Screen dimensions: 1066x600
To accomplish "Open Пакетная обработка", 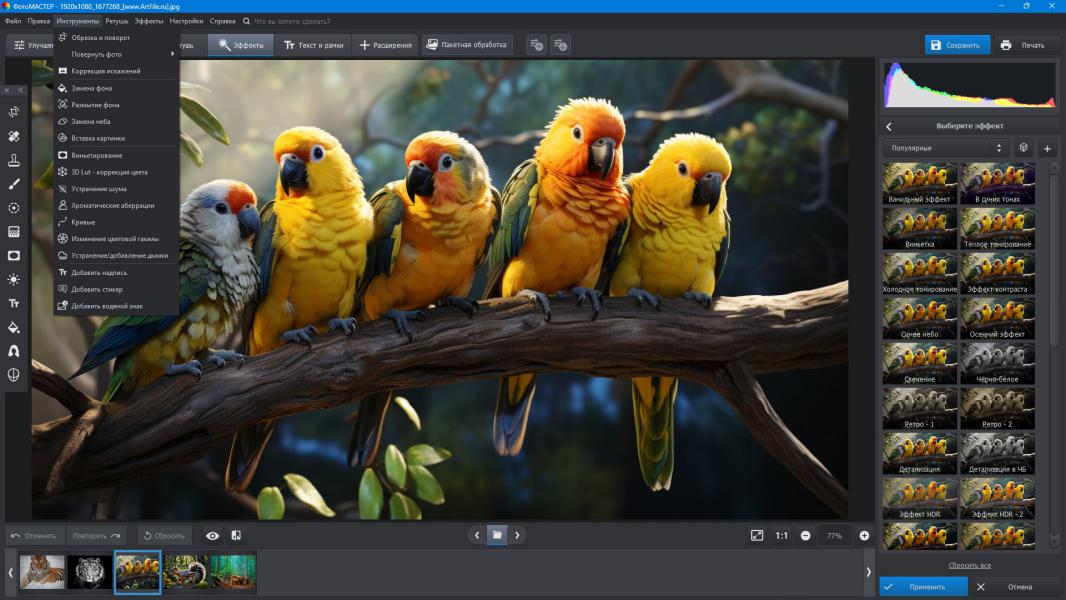I will pos(466,45).
